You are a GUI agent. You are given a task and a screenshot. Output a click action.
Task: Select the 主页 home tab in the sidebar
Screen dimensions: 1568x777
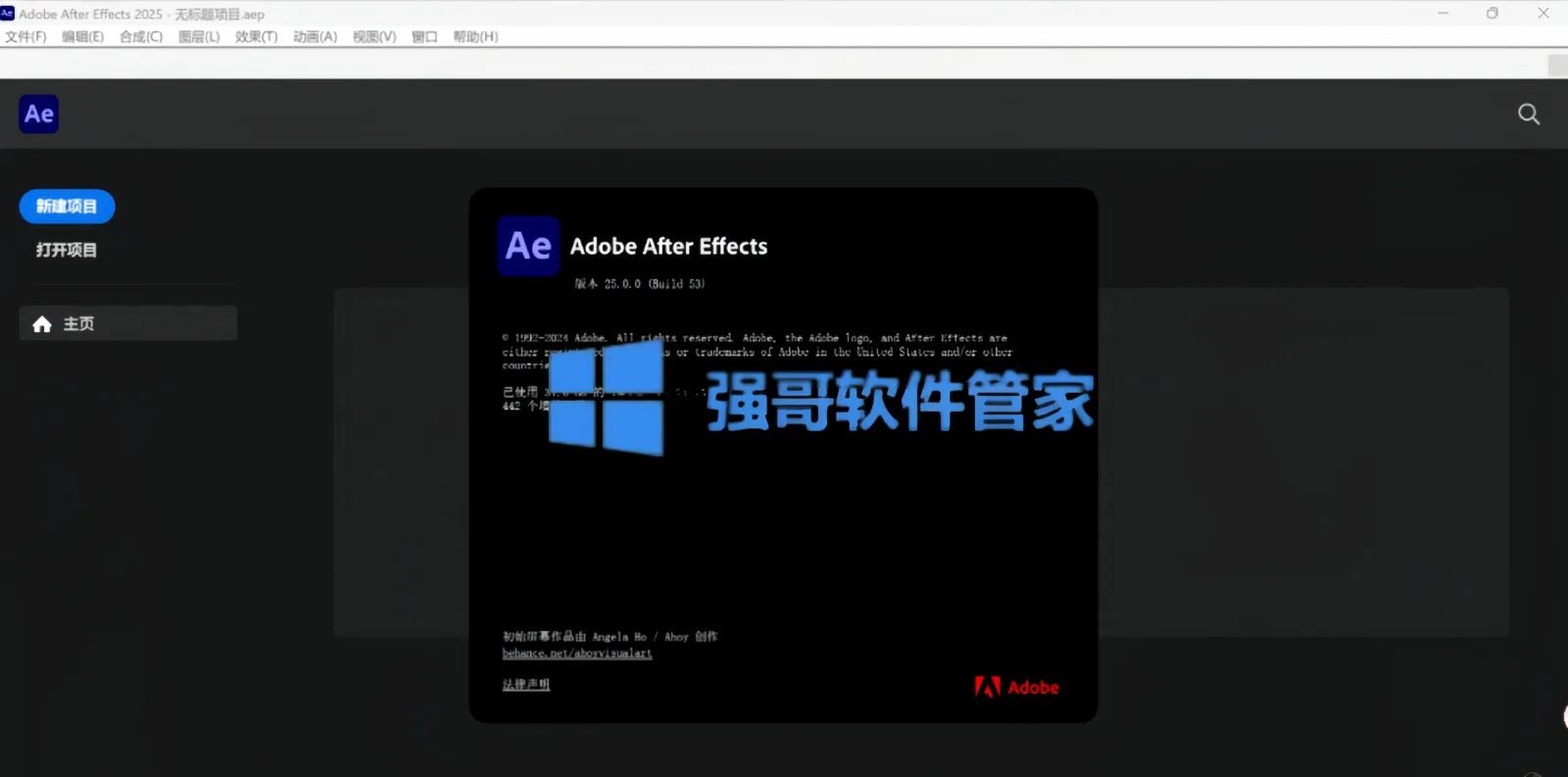tap(128, 323)
